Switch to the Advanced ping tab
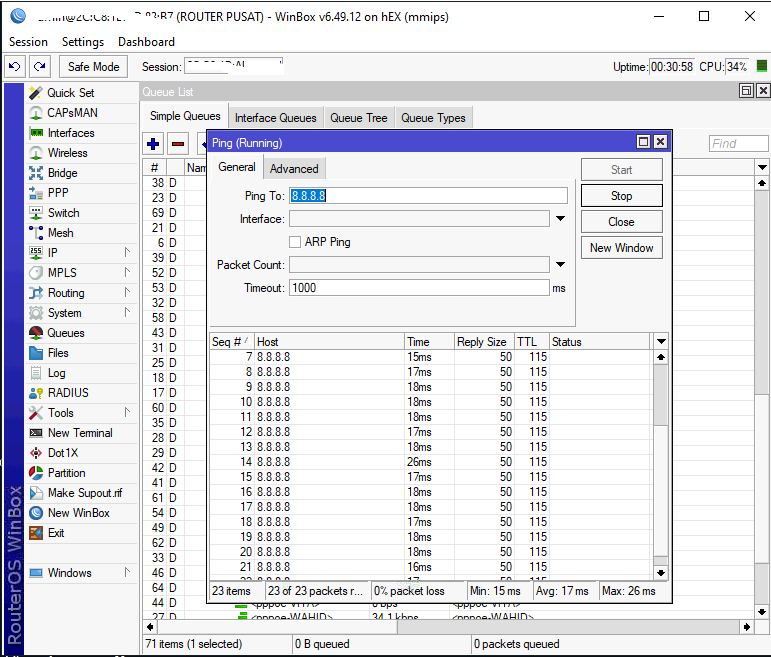 (x=294, y=168)
